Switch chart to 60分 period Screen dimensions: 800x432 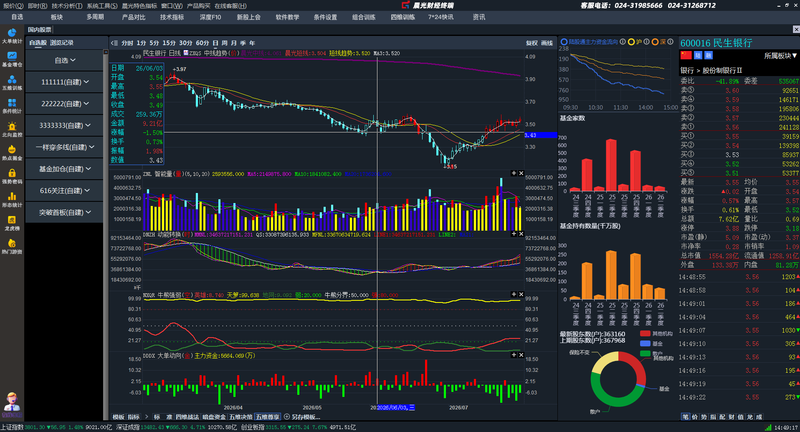(x=203, y=43)
